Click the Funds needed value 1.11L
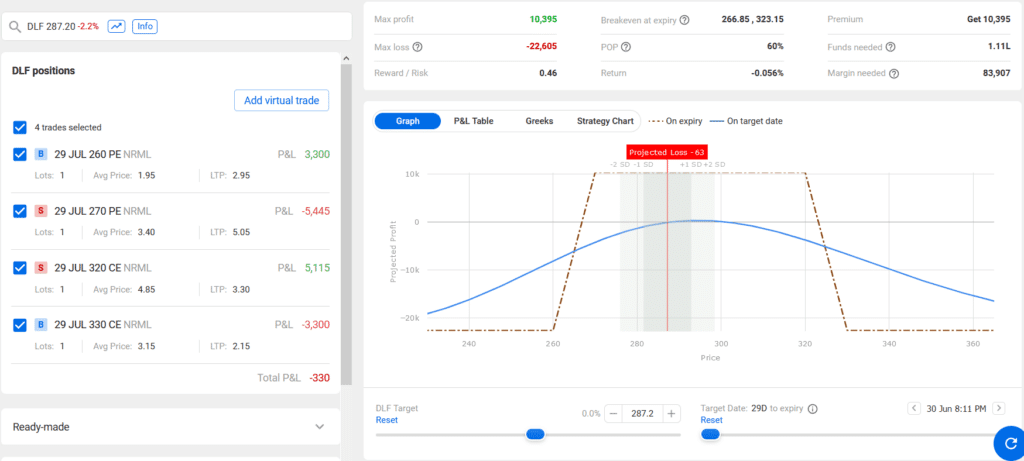Image resolution: width=1024 pixels, height=461 pixels. point(1000,47)
